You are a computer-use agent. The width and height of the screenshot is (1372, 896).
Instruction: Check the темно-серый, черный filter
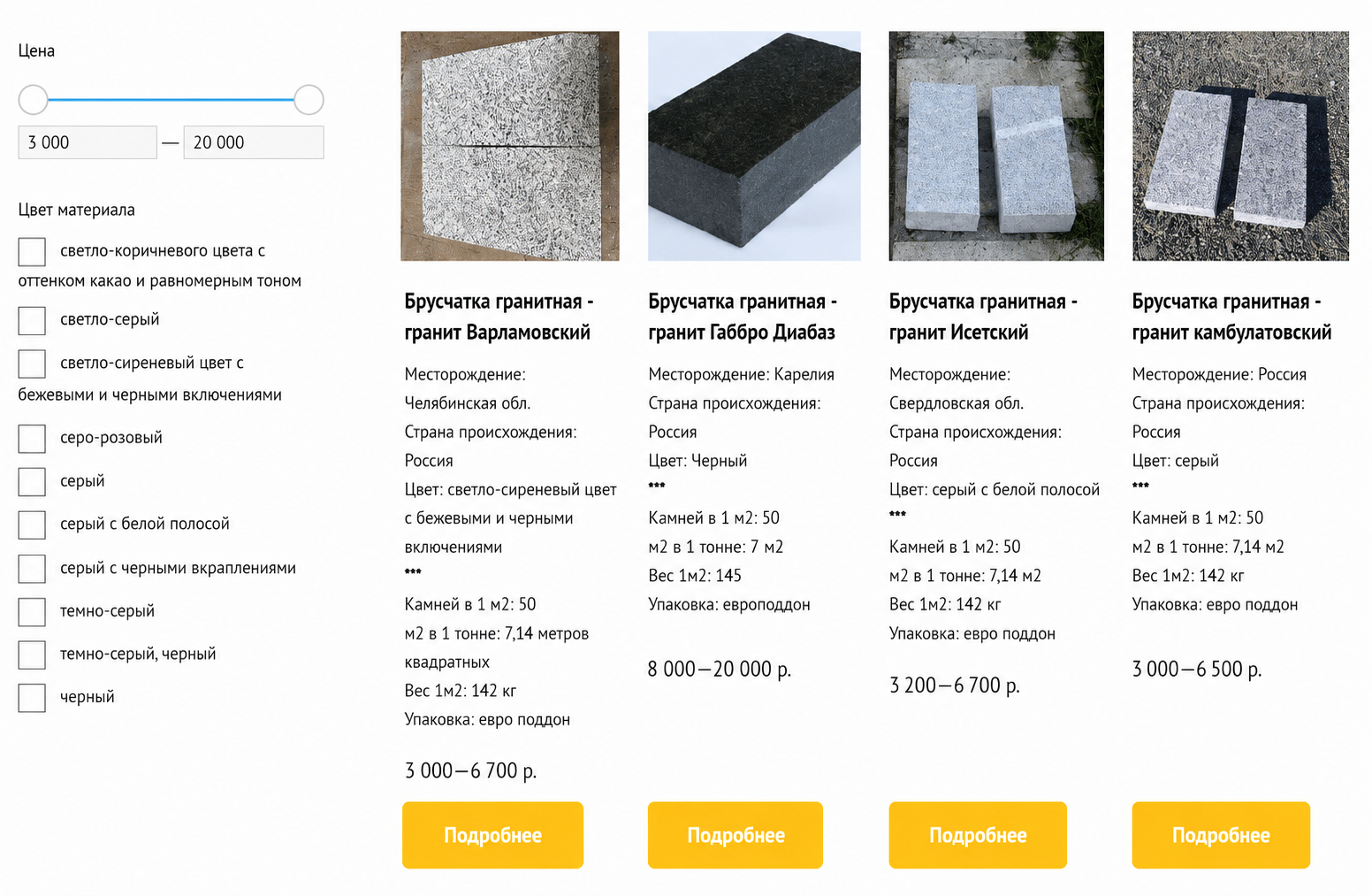tap(32, 655)
